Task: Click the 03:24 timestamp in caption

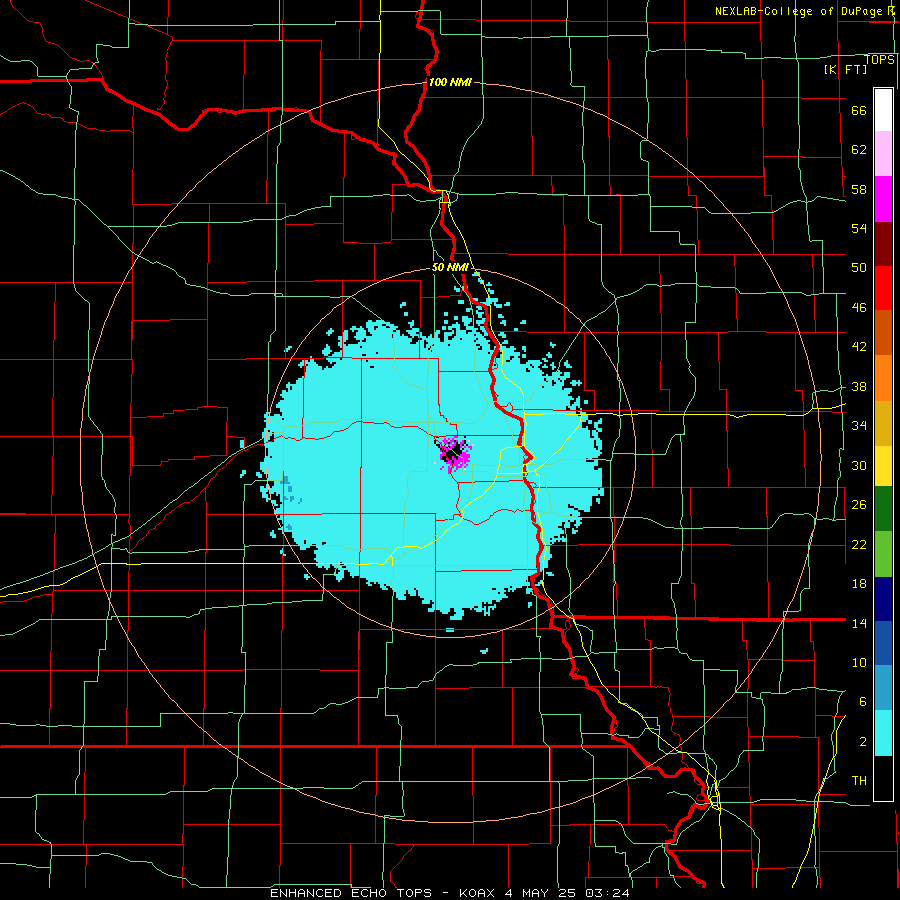Action: pos(607,893)
